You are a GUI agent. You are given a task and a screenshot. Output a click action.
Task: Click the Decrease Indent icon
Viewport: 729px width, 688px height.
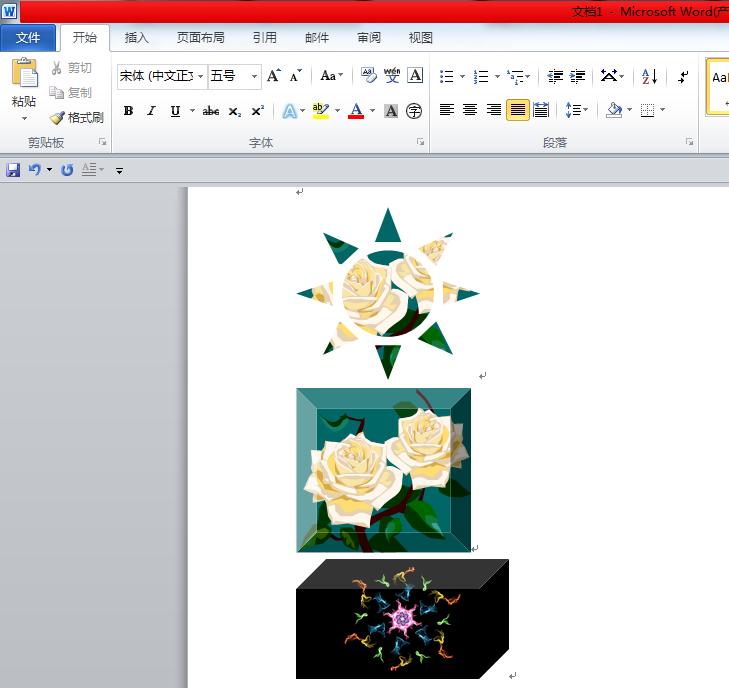(555, 76)
